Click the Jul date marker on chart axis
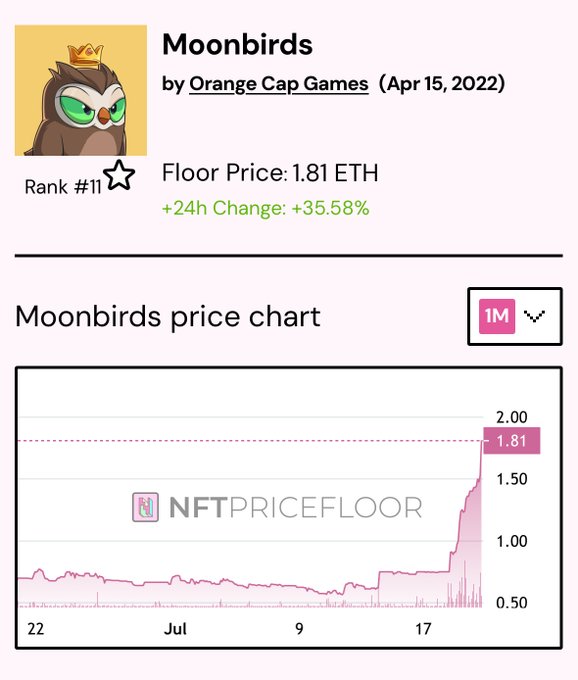Viewport: 578px width, 680px height. tap(175, 628)
